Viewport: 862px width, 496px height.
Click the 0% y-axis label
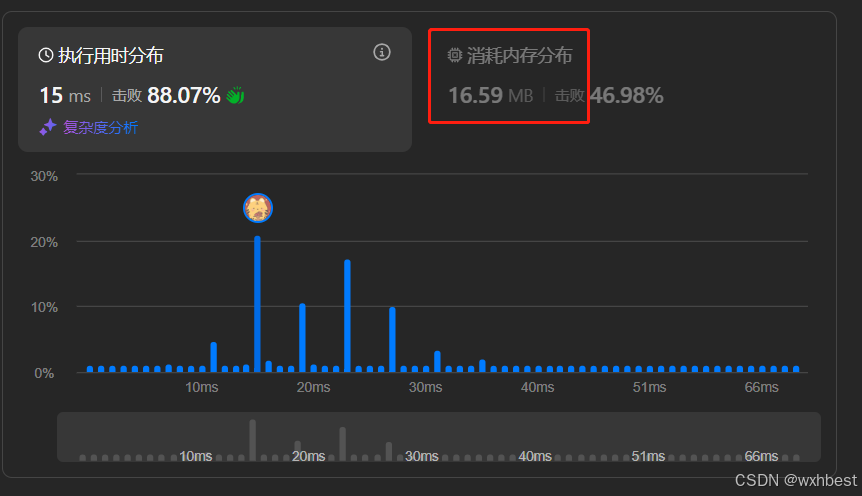coord(44,373)
